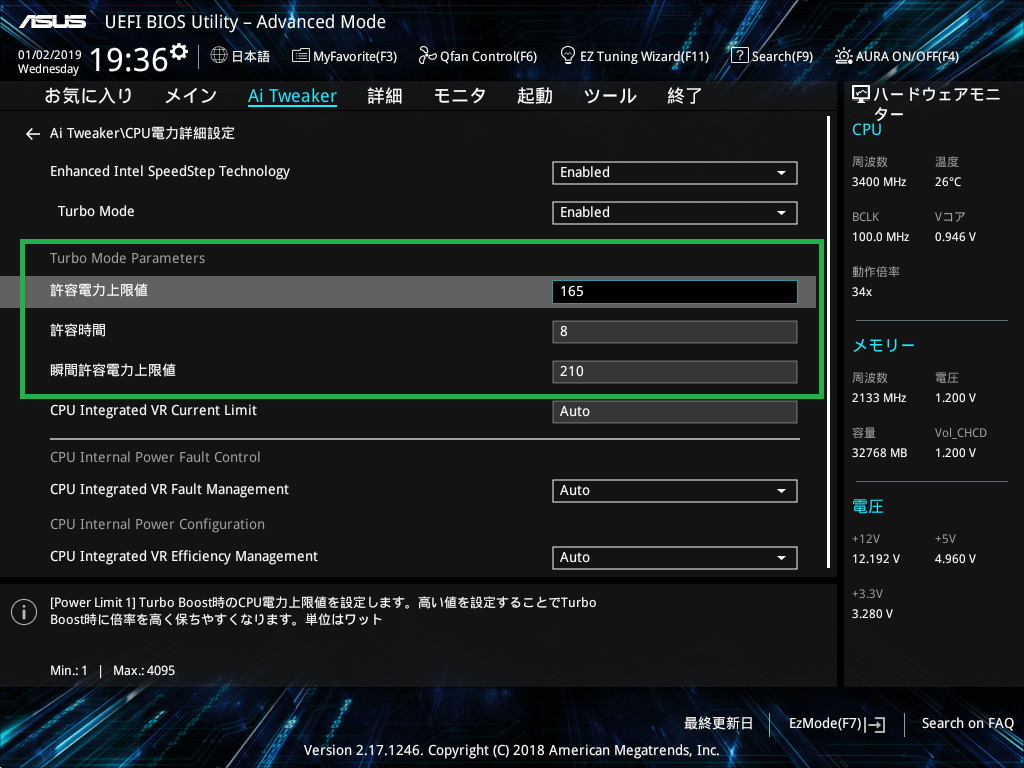Screen dimensions: 1024x768
Task: Click the 許容電力上限値 field showing 165
Action: point(675,292)
